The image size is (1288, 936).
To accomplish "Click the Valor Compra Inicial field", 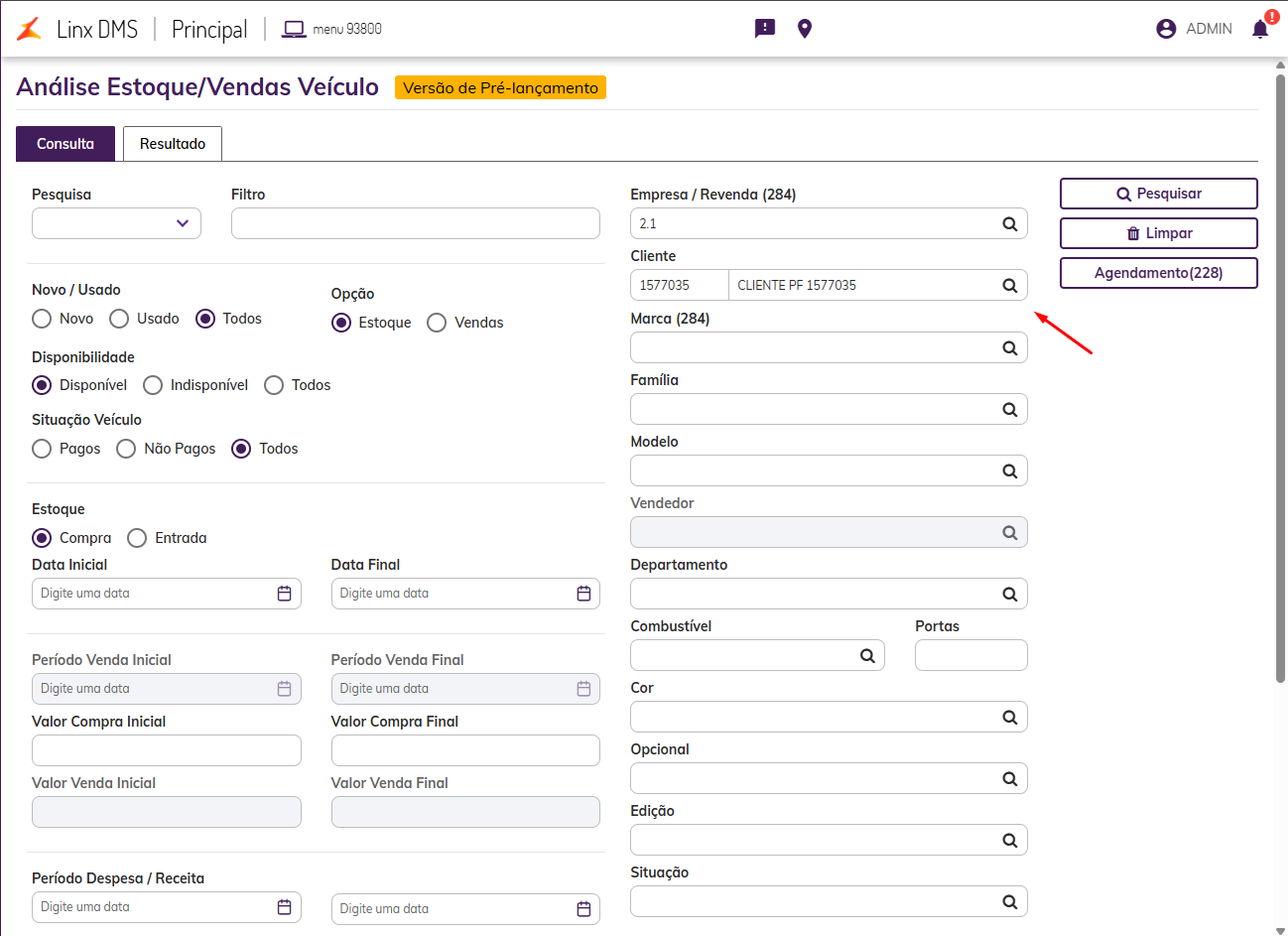I will tap(167, 750).
